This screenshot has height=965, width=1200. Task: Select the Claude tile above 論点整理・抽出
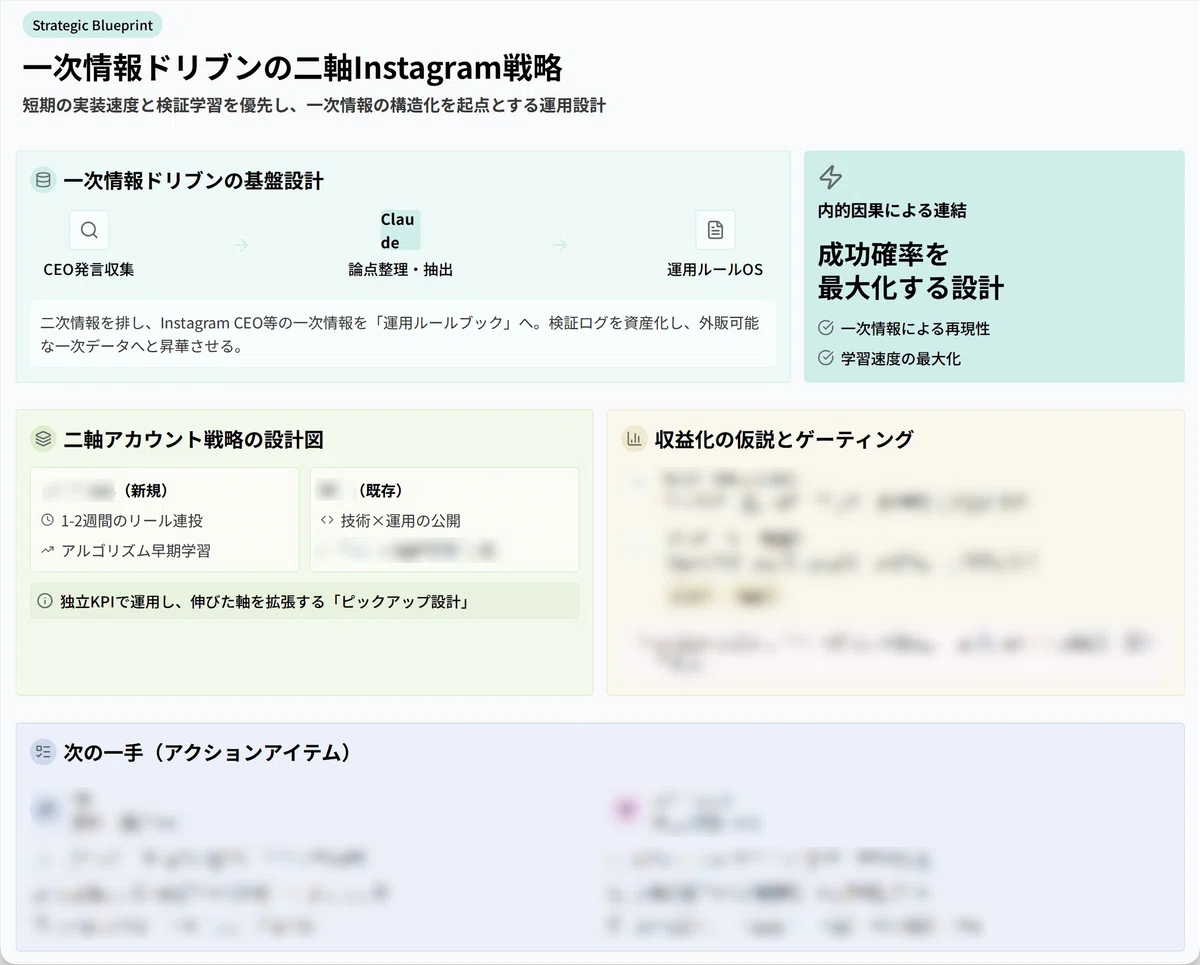pos(400,230)
